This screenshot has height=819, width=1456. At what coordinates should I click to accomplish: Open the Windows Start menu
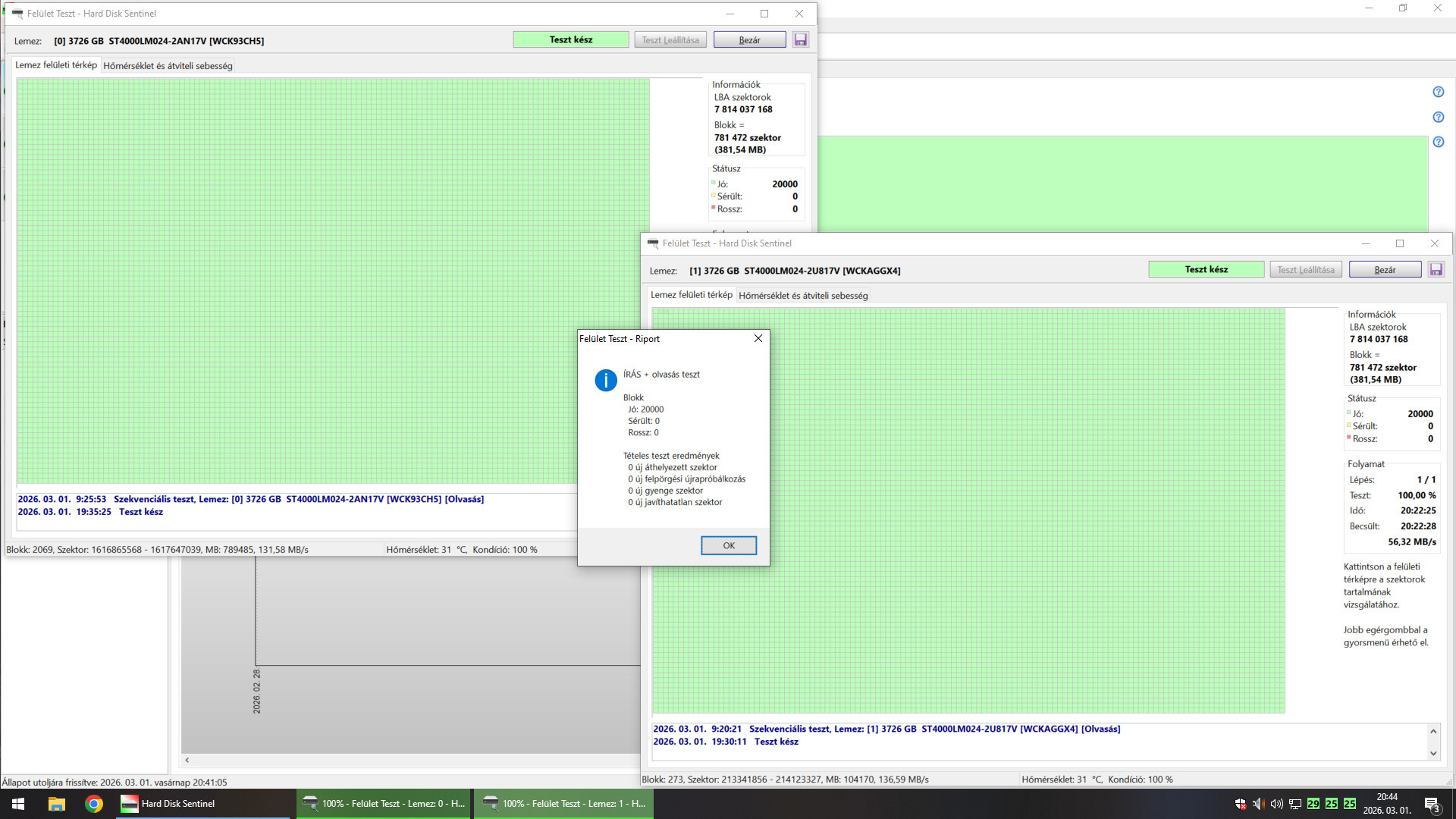[x=18, y=804]
